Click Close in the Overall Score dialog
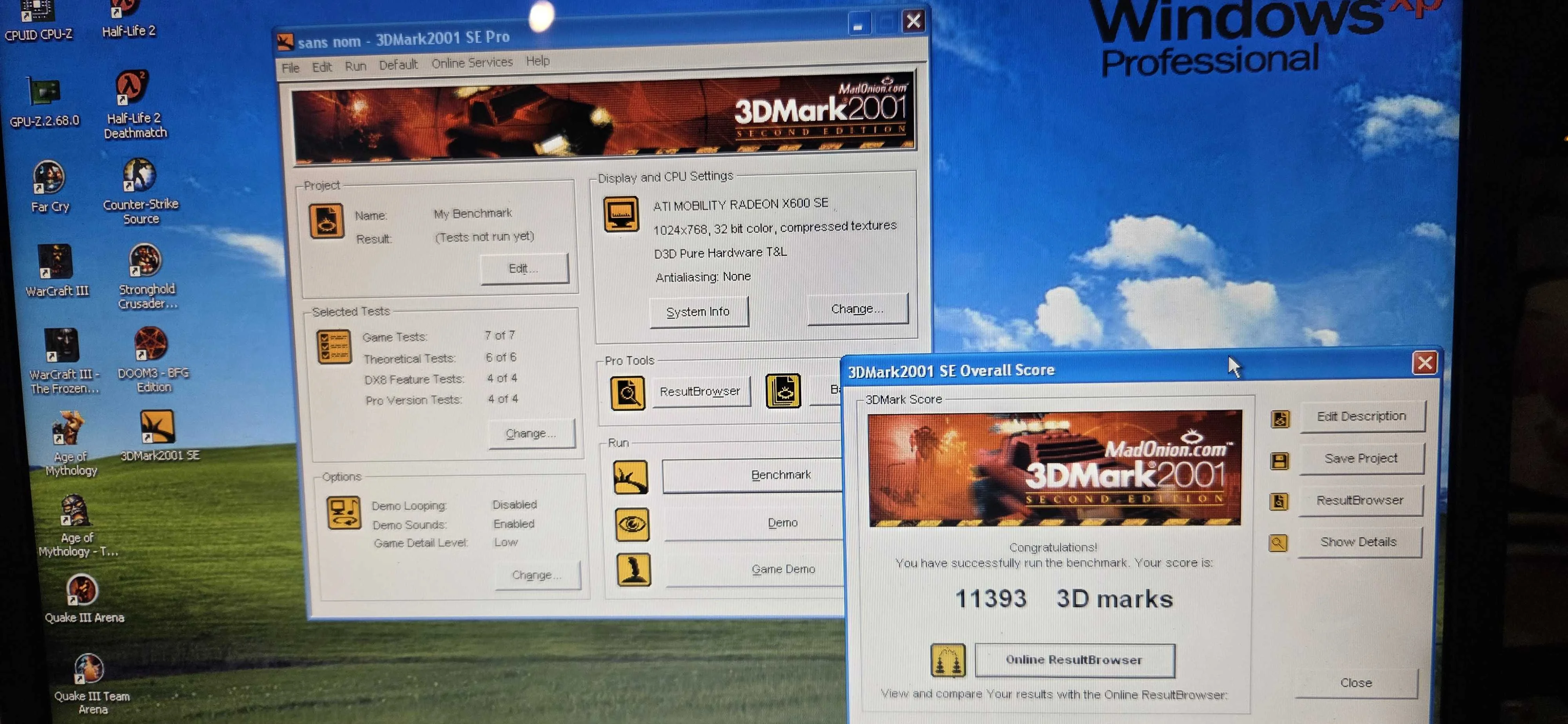Image resolution: width=1568 pixels, height=724 pixels. pos(1356,682)
